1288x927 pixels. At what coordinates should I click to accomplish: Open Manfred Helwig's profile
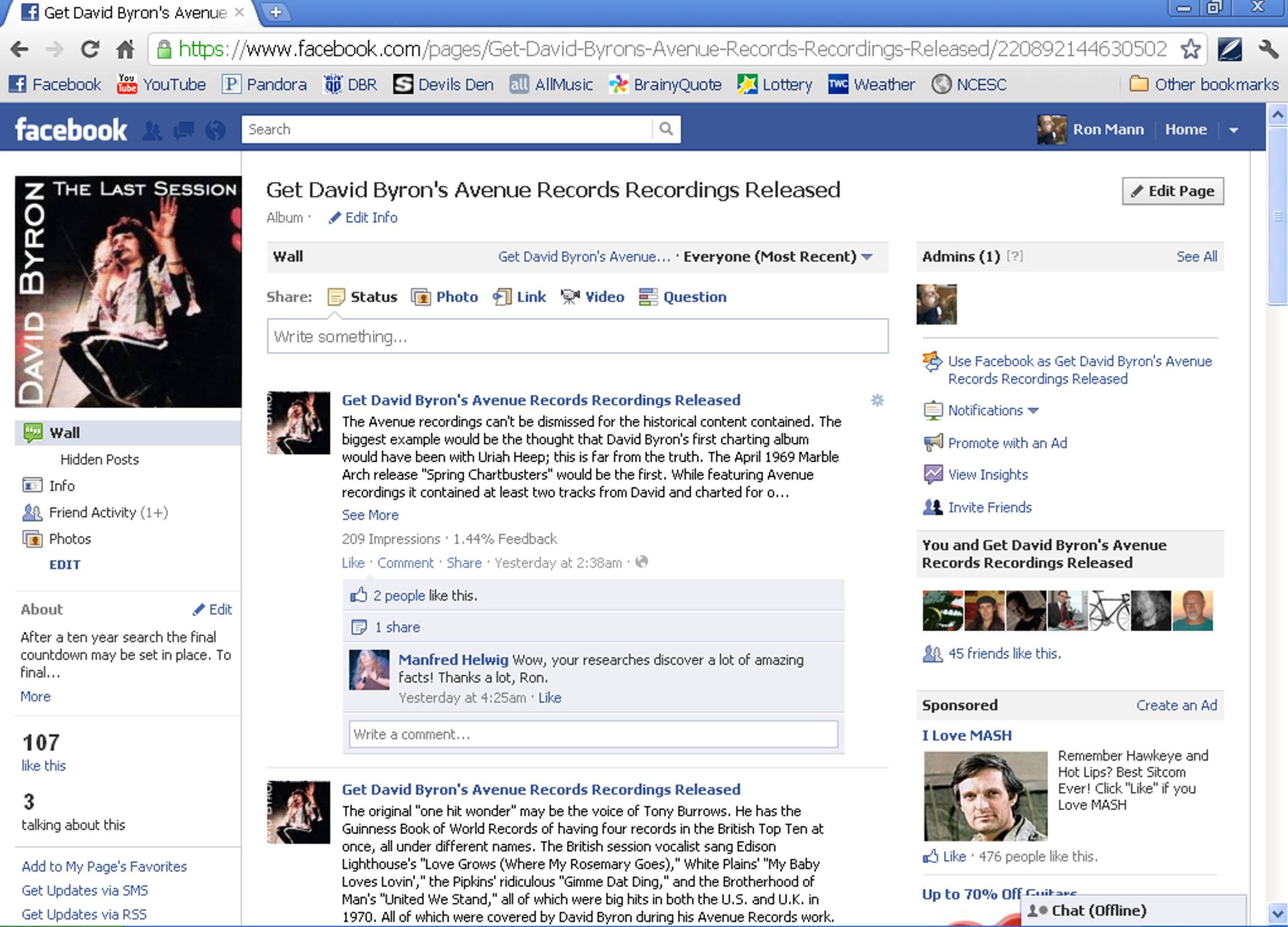[453, 660]
